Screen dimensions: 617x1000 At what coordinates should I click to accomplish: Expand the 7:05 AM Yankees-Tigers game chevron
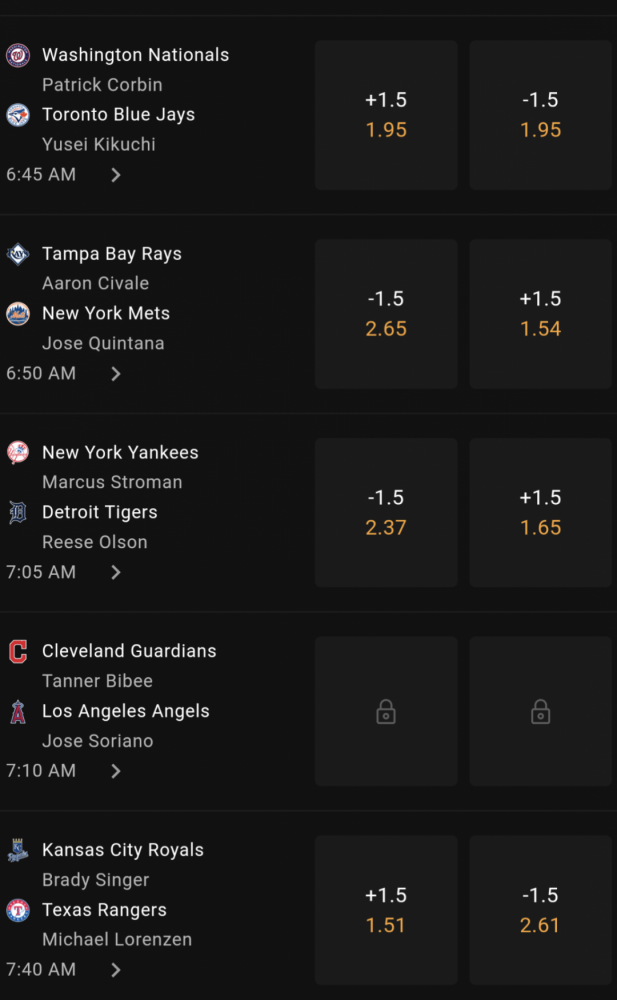[115, 572]
